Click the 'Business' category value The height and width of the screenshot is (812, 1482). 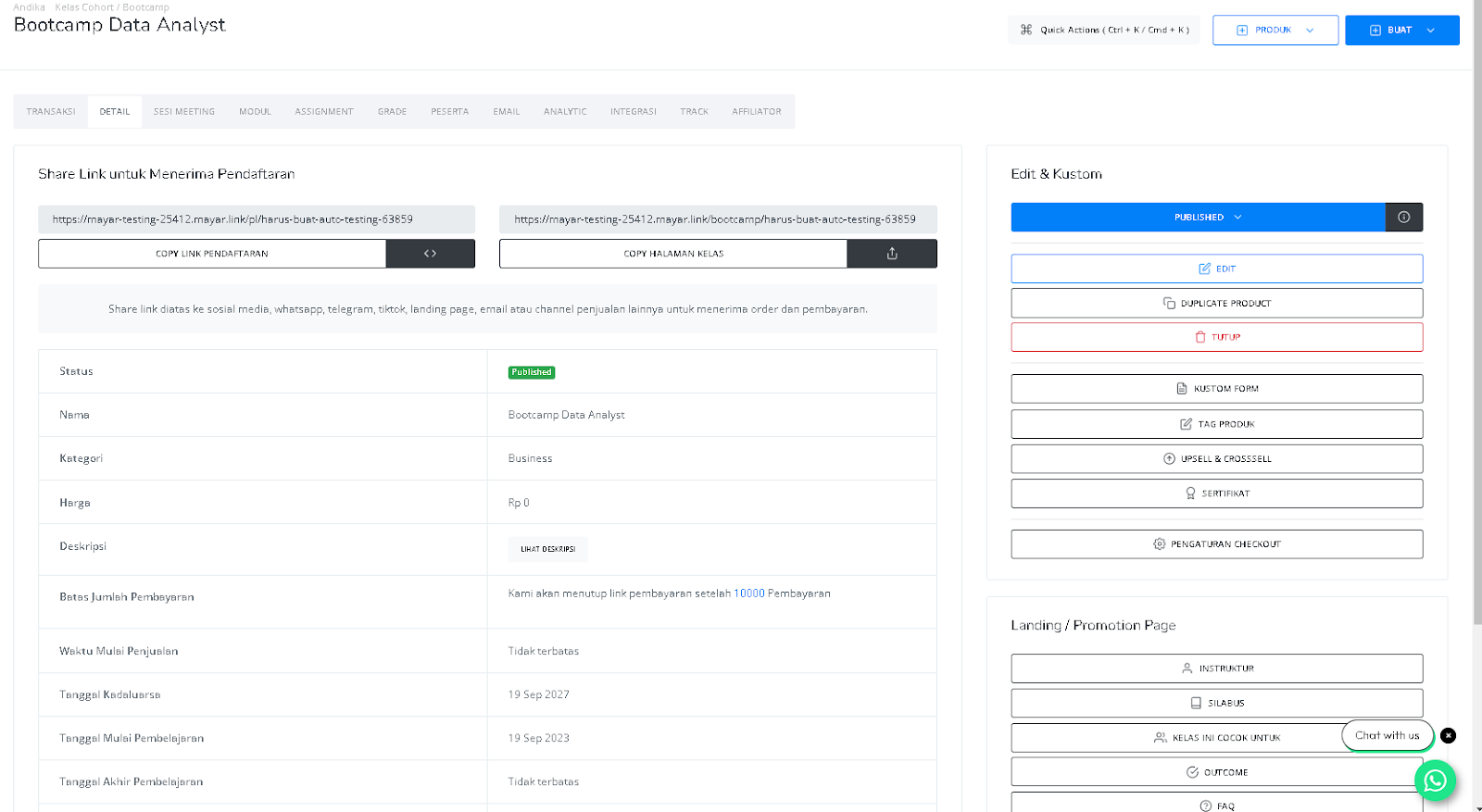[x=530, y=458]
